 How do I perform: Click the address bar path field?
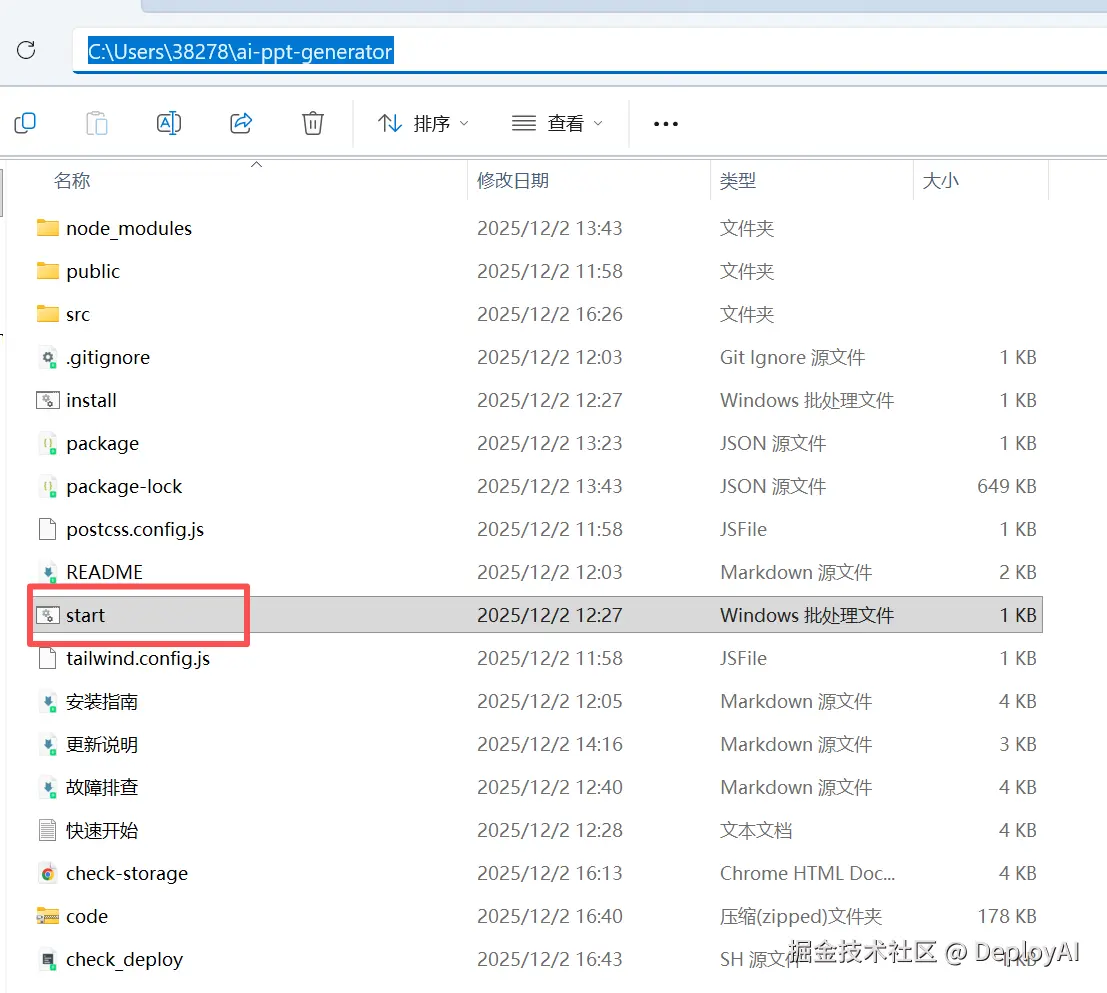tap(590, 52)
